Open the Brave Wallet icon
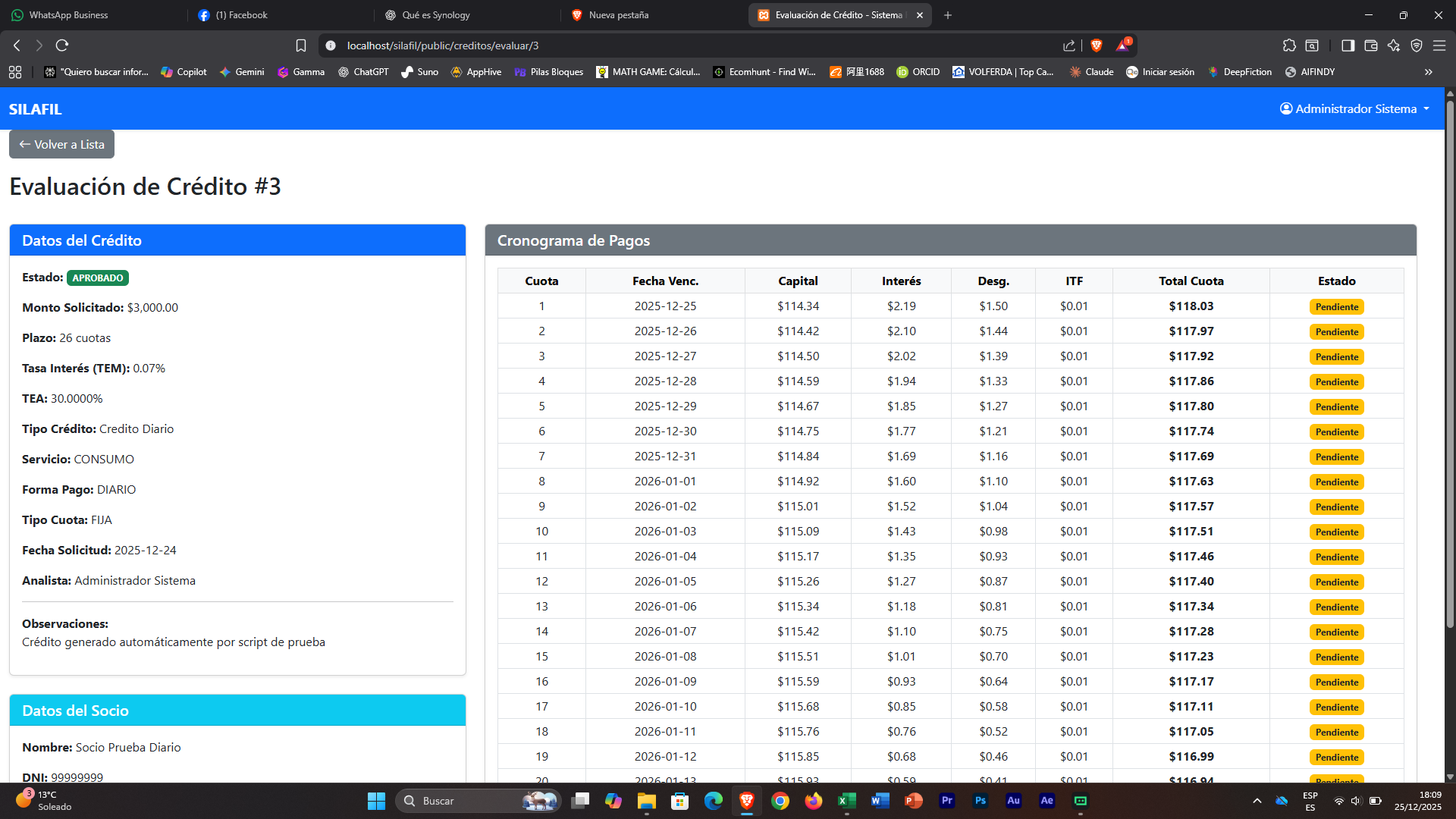1456x819 pixels. [x=1370, y=45]
